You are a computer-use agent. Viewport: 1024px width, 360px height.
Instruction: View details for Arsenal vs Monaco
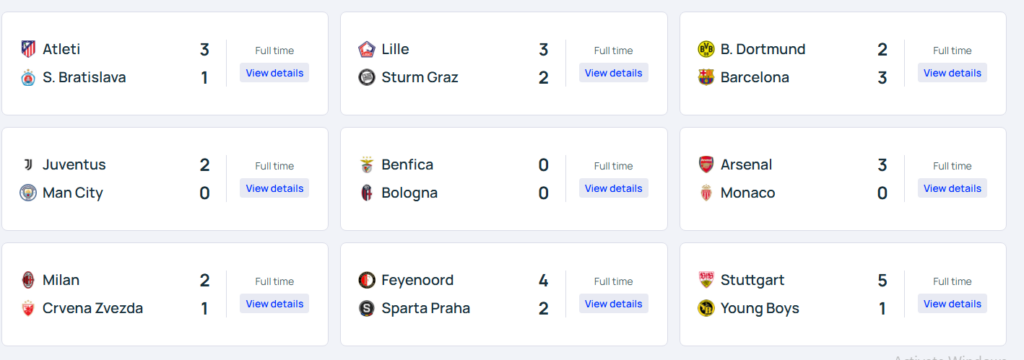point(952,188)
